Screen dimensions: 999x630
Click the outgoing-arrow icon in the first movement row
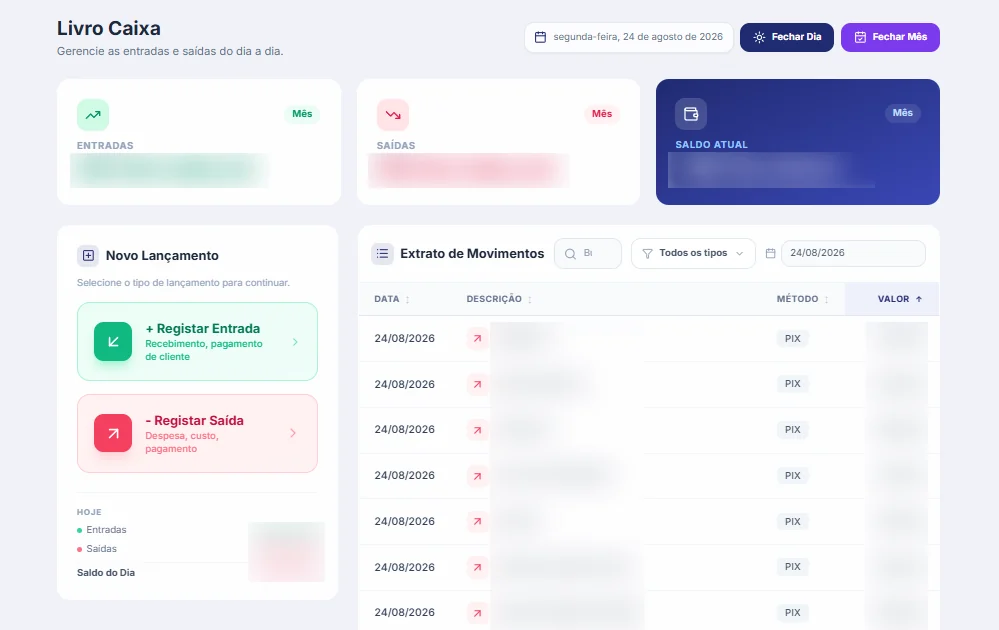[x=477, y=338]
